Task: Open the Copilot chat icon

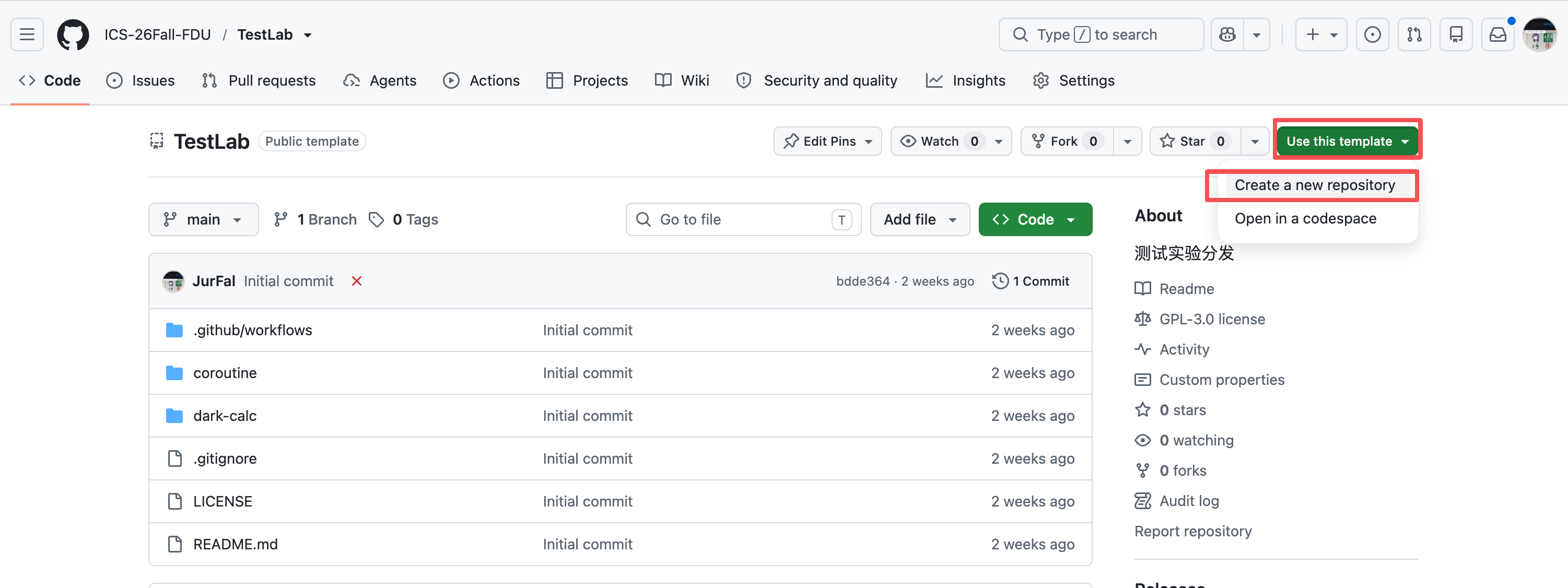Action: pyautogui.click(x=1227, y=34)
